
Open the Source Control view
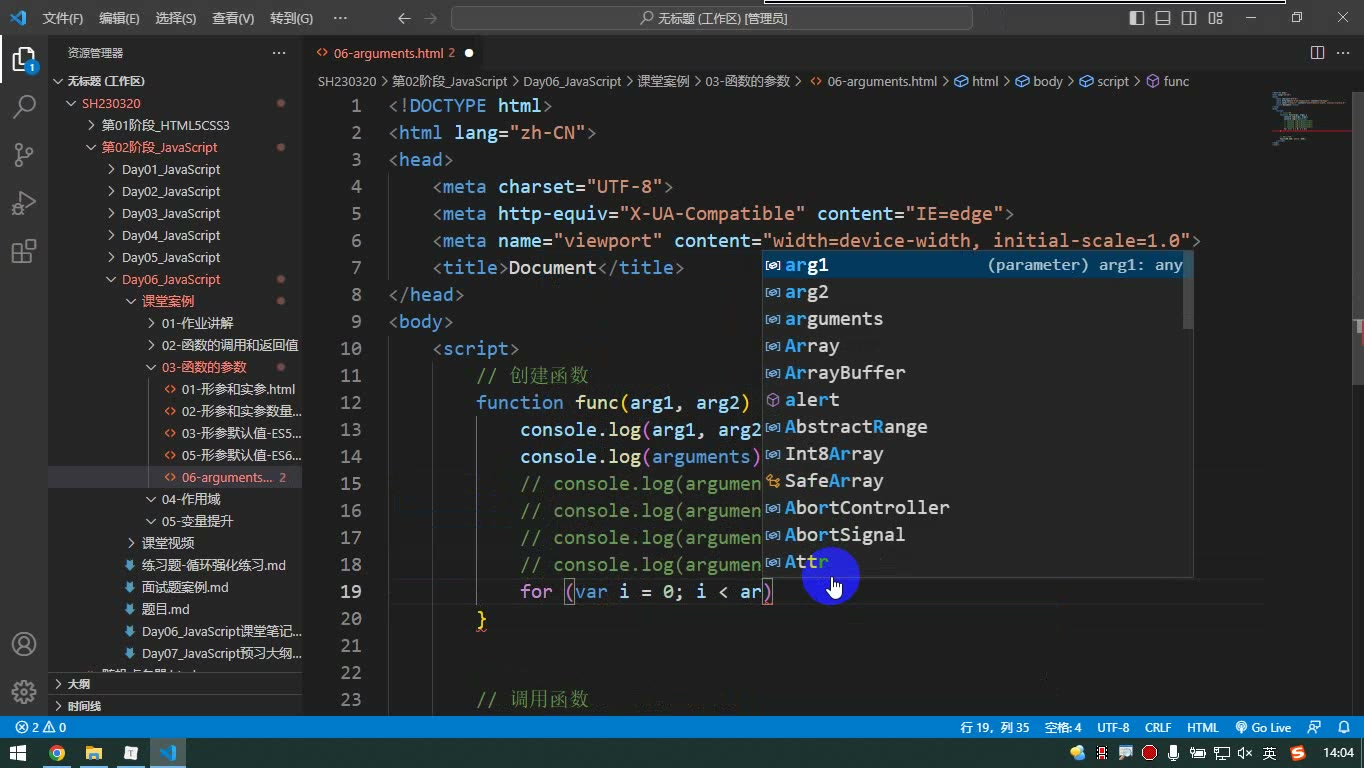pyautogui.click(x=24, y=154)
